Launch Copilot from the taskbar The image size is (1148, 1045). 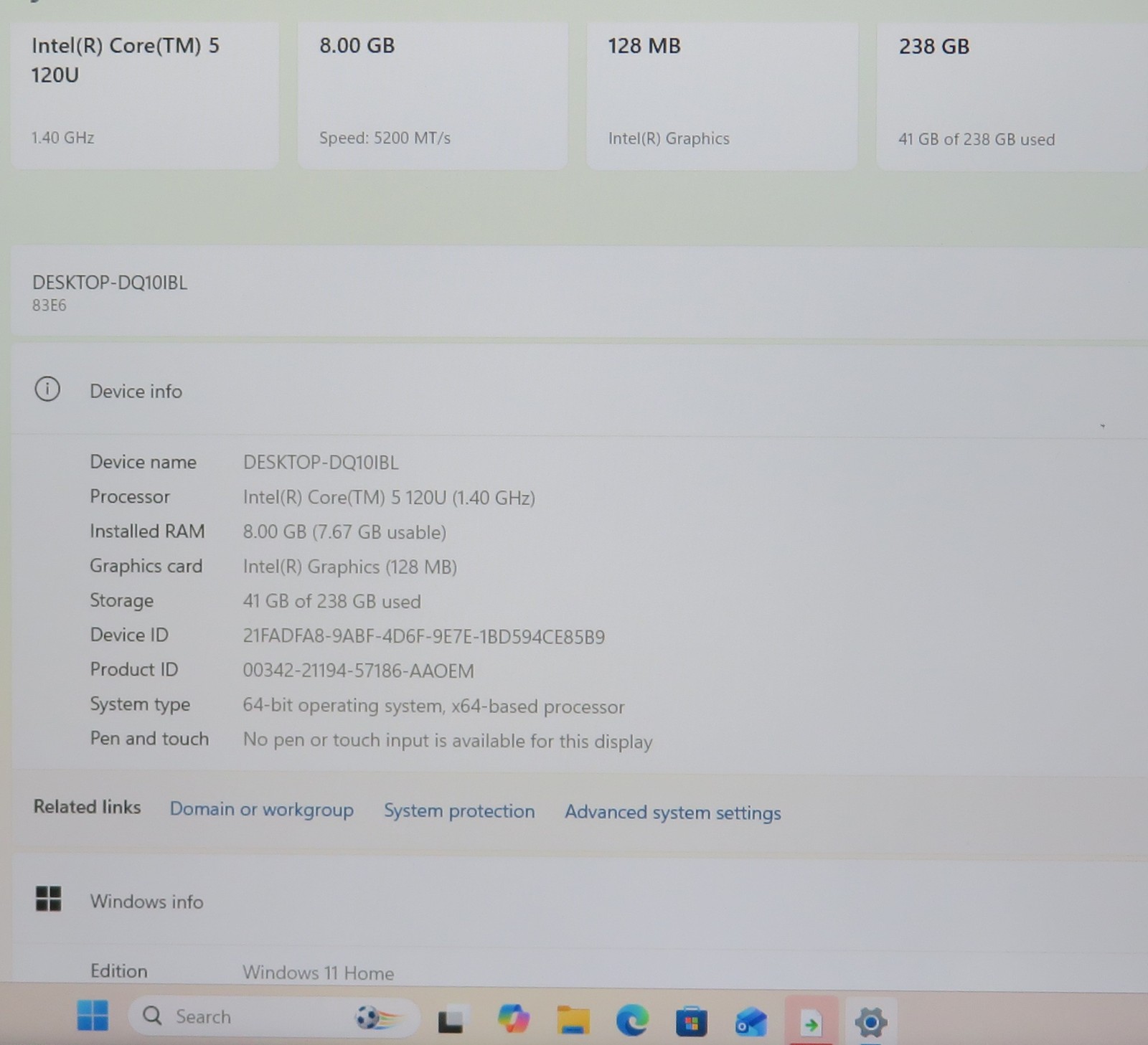pos(513,1018)
